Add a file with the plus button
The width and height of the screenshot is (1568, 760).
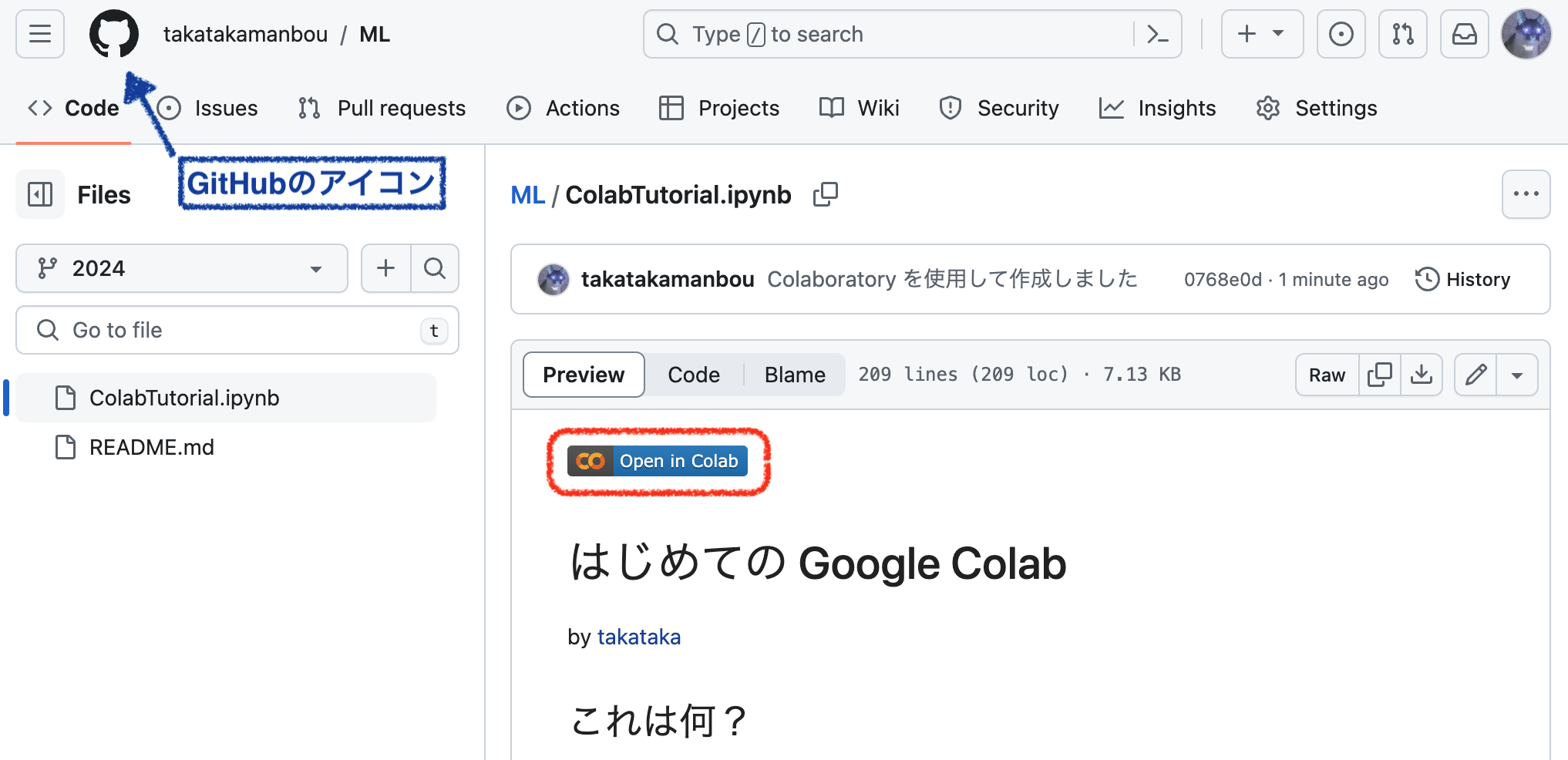[385, 268]
